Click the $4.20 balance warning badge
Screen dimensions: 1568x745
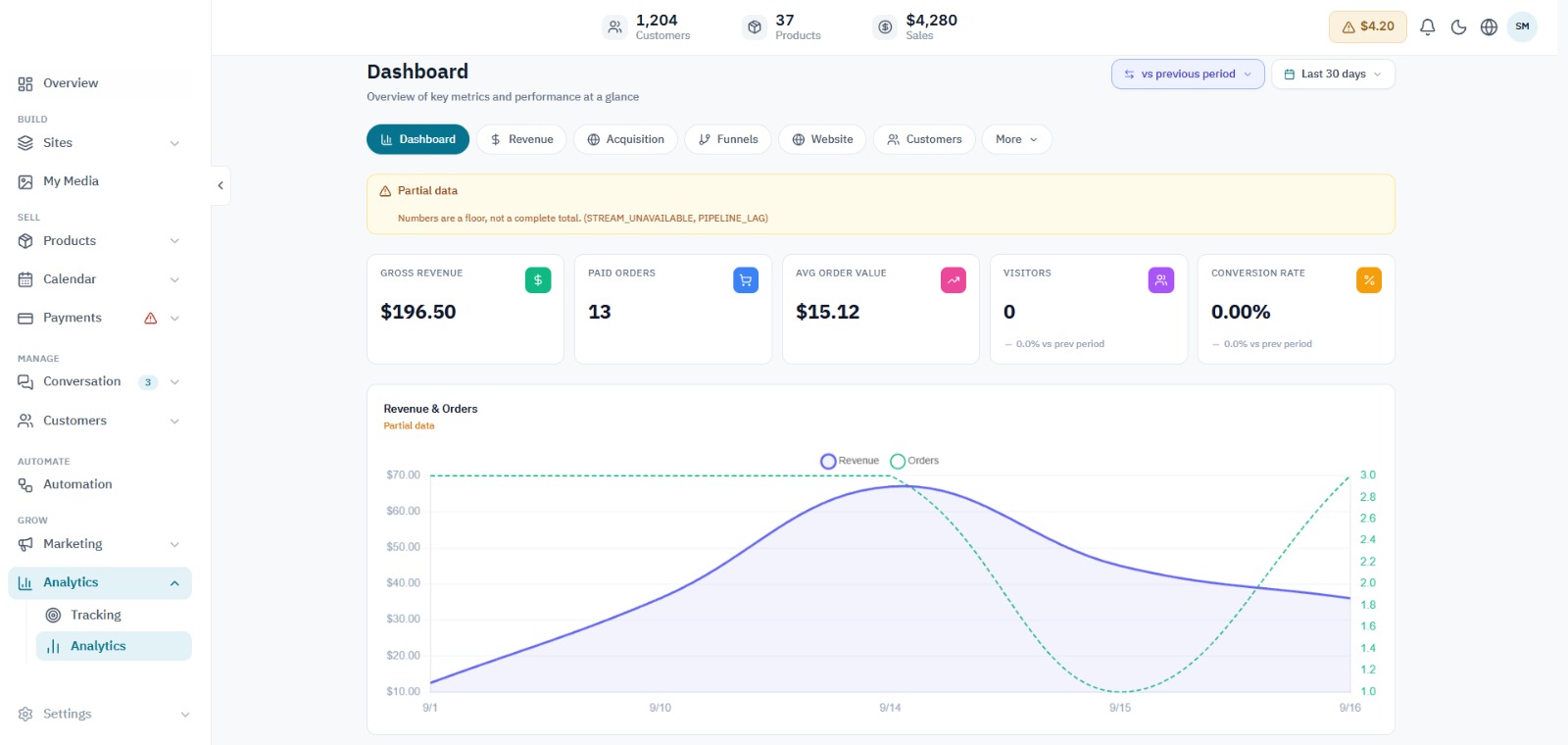[1367, 26]
